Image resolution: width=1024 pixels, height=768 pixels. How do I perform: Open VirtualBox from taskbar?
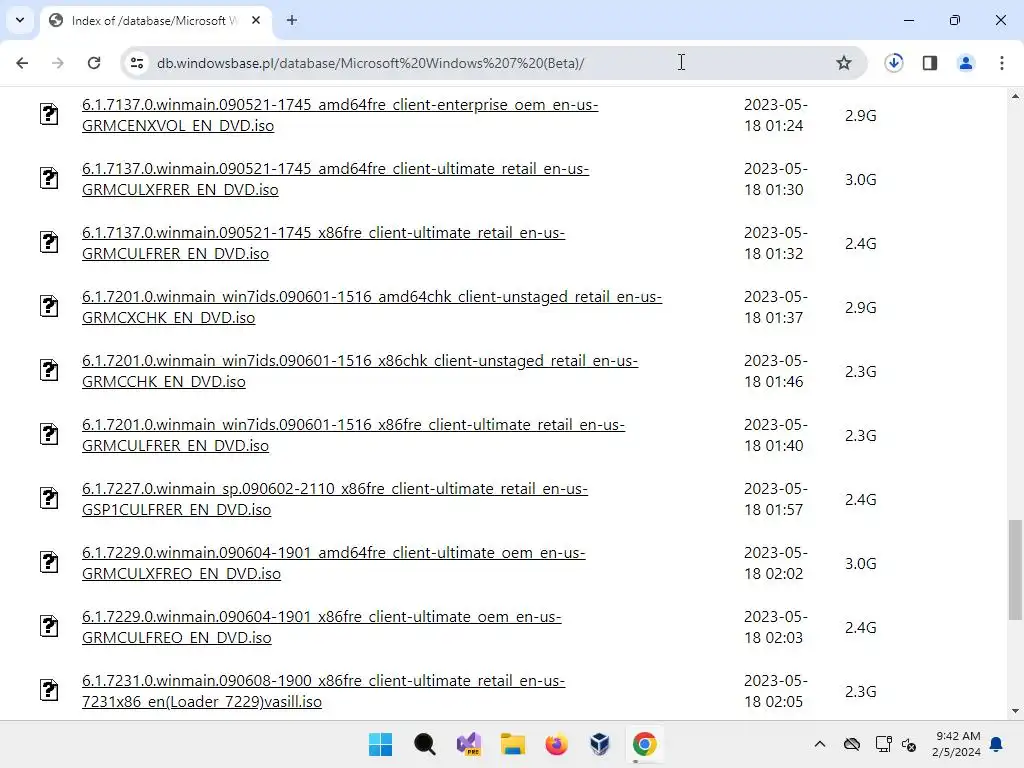click(x=600, y=744)
